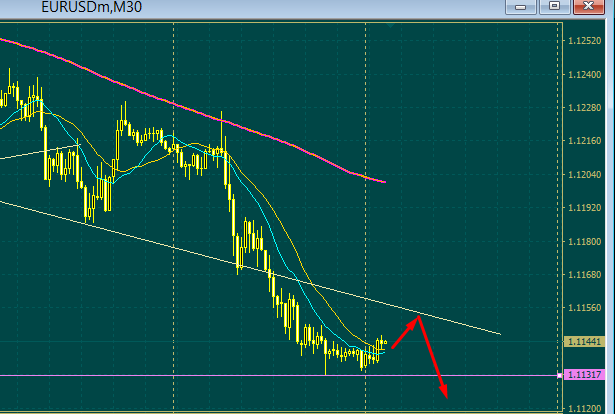Click the current price label 1.11441

(x=584, y=341)
